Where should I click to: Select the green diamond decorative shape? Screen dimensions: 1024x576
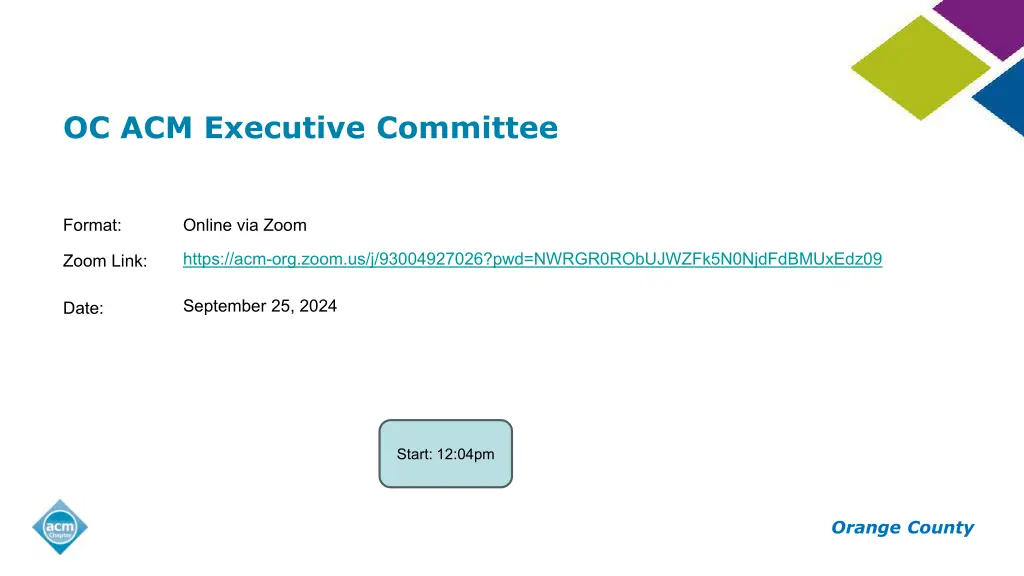tap(920, 66)
